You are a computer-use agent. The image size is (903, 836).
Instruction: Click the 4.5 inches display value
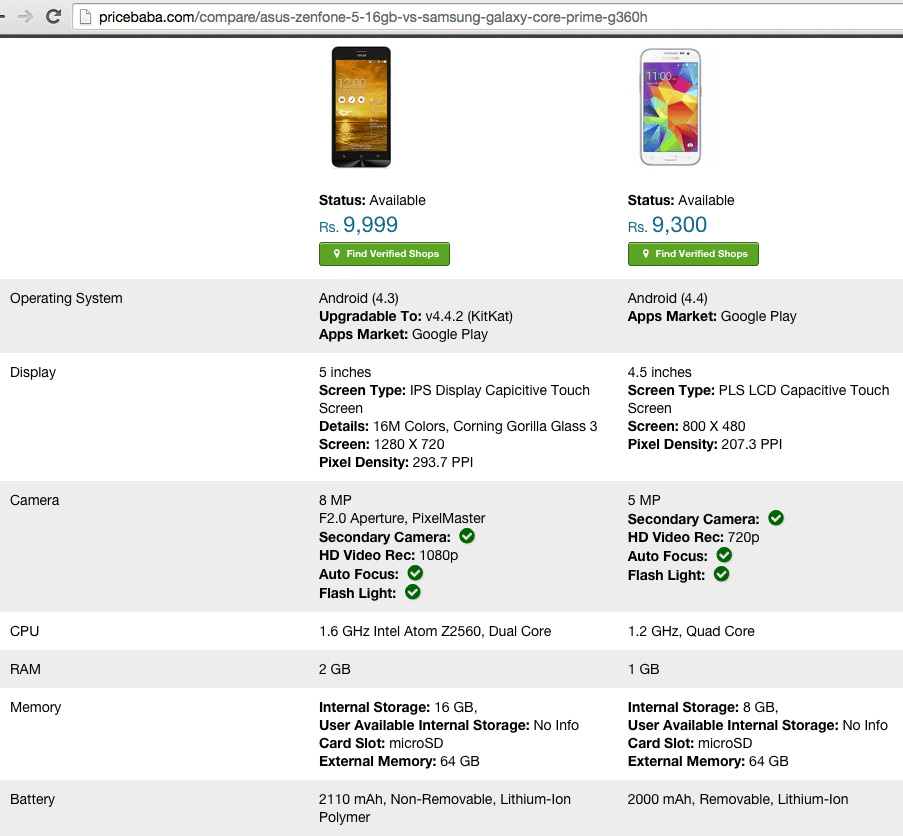click(659, 372)
